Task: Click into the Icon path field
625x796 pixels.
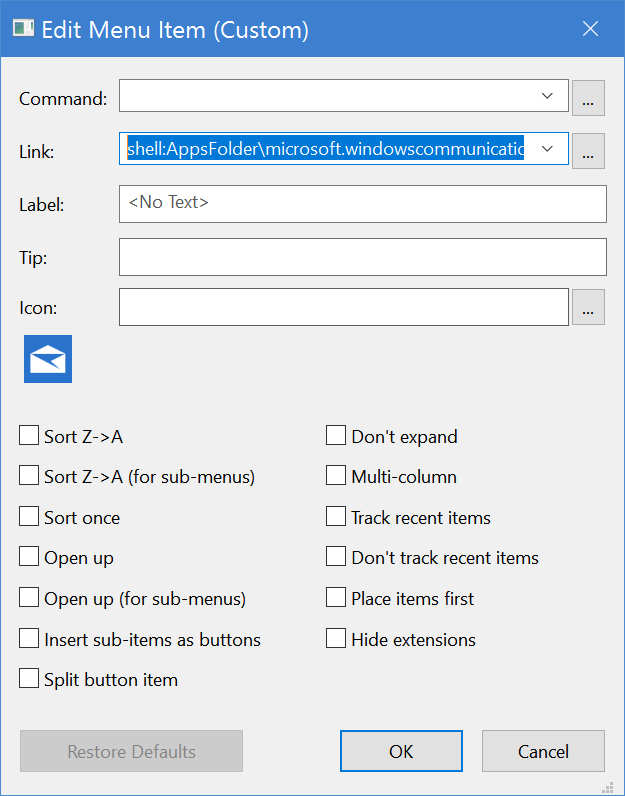Action: (343, 307)
